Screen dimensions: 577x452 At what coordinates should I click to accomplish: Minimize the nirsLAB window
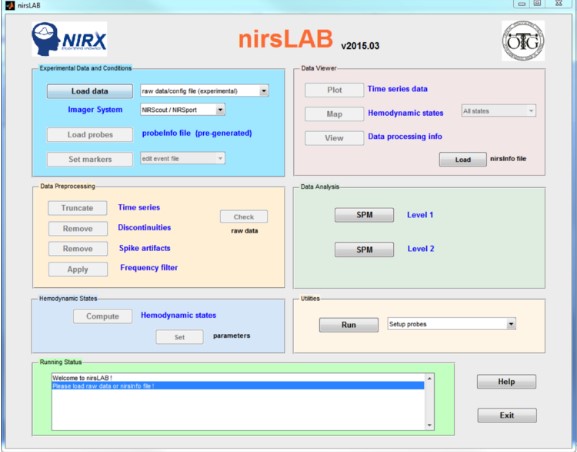point(522,3)
